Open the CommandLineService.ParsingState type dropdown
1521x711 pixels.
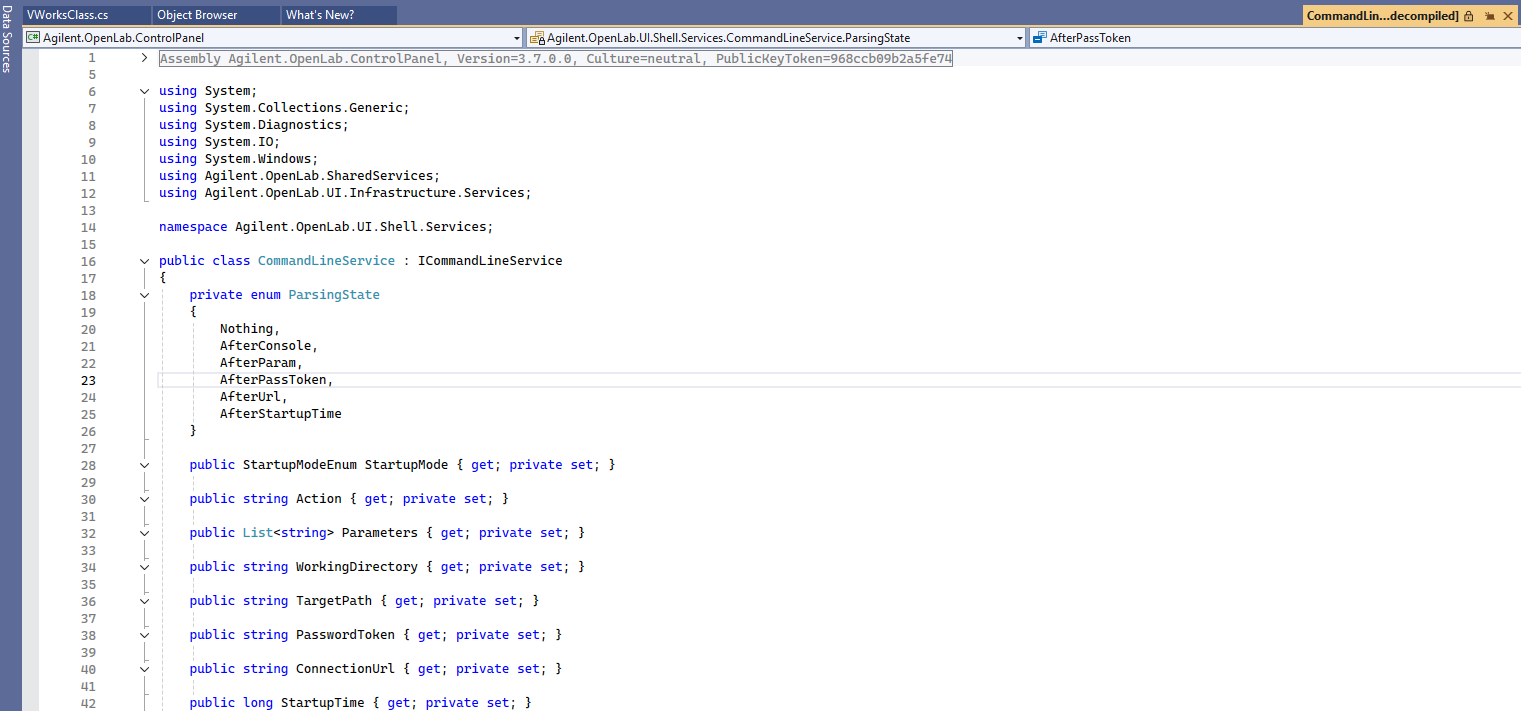click(x=777, y=38)
